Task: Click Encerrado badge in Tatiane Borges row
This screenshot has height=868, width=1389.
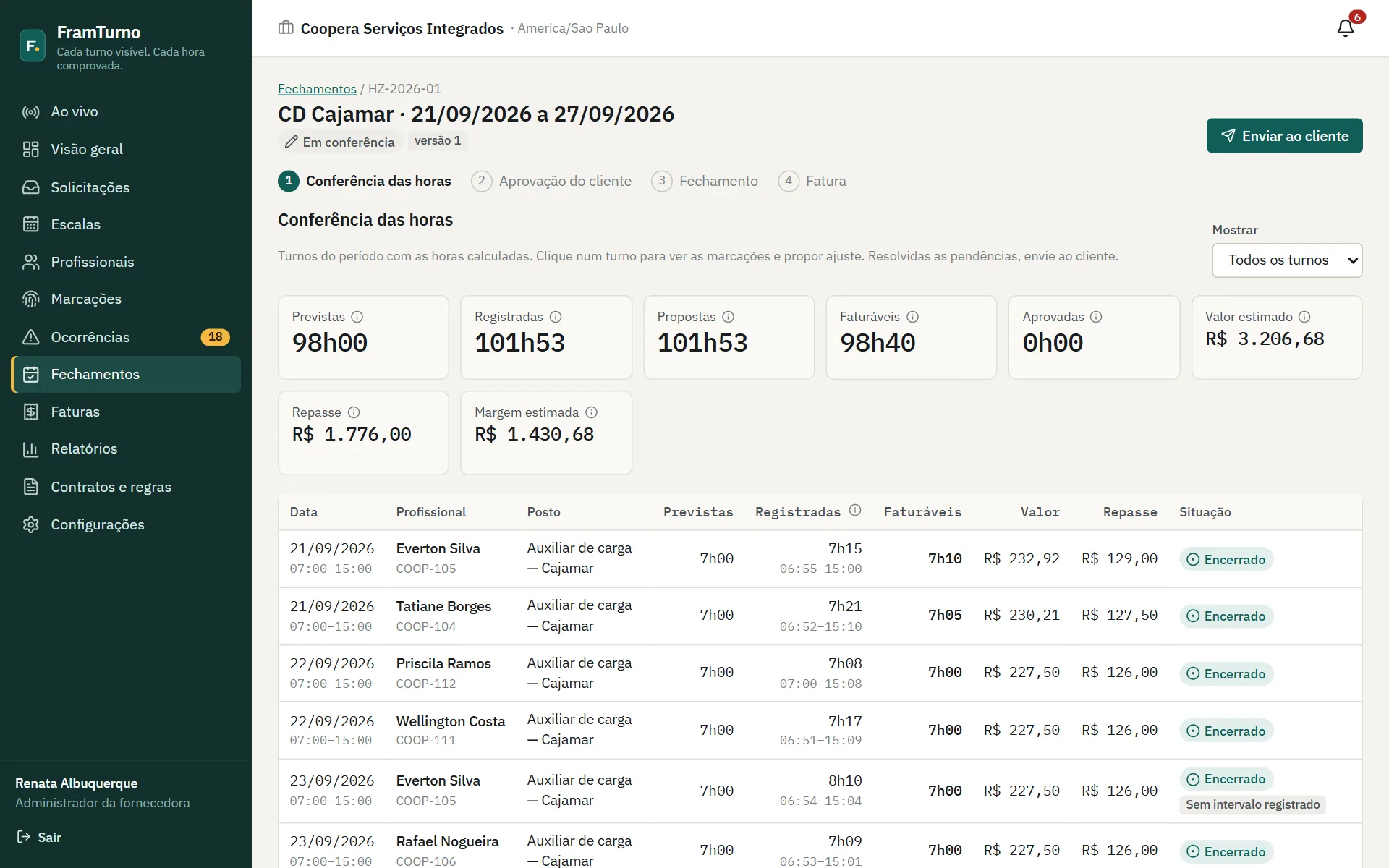Action: coord(1226,616)
